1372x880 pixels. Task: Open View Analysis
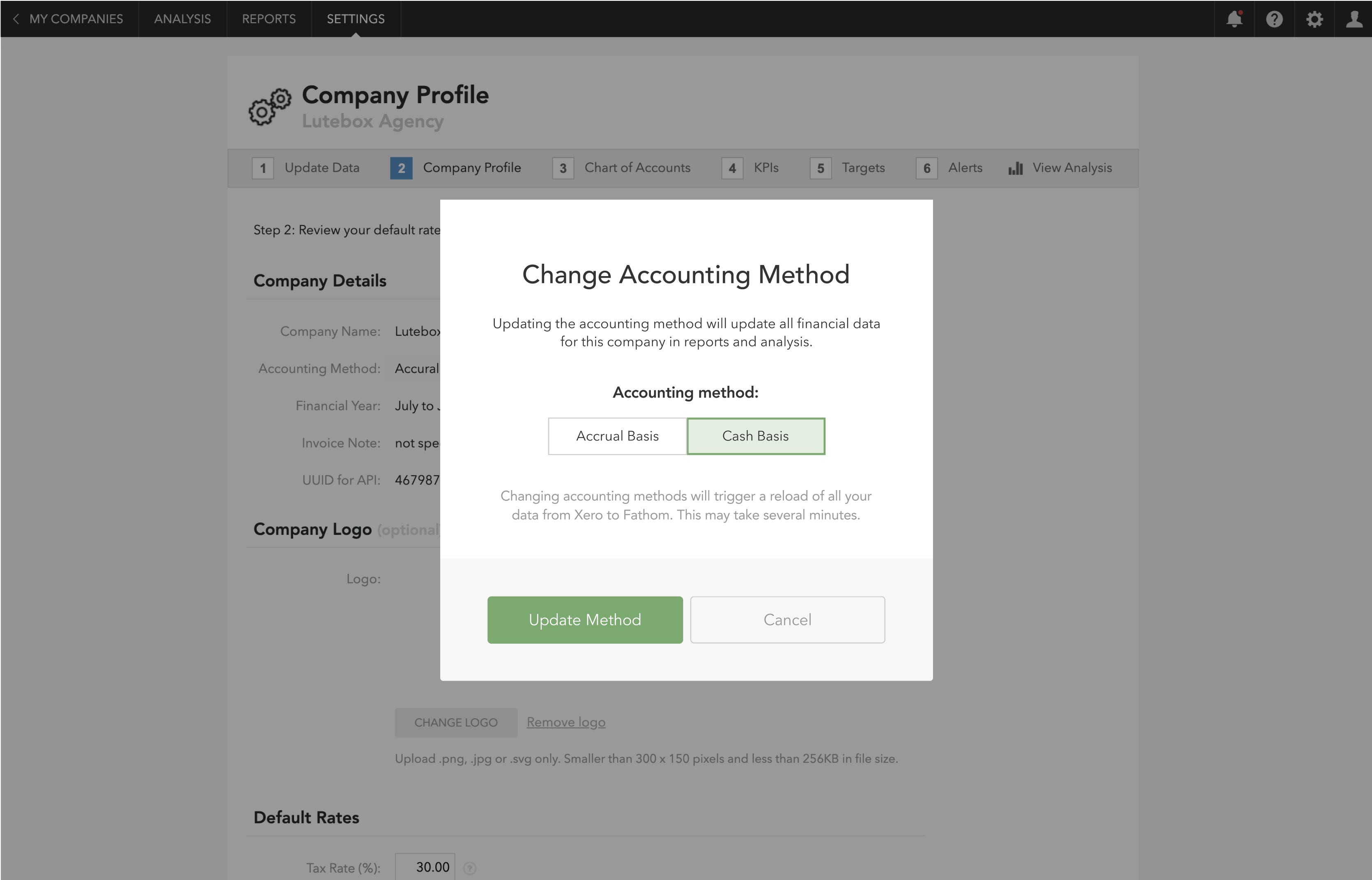1072,168
